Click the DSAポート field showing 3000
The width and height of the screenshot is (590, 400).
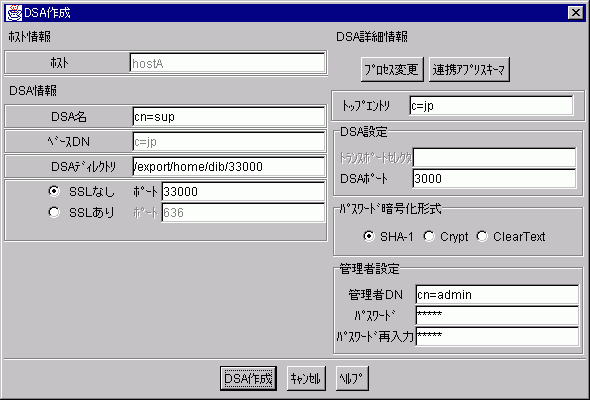[494, 178]
